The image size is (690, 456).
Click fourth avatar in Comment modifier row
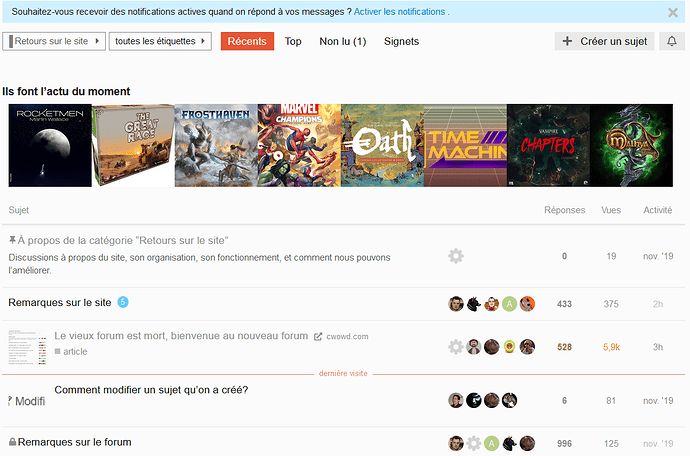[510, 401]
